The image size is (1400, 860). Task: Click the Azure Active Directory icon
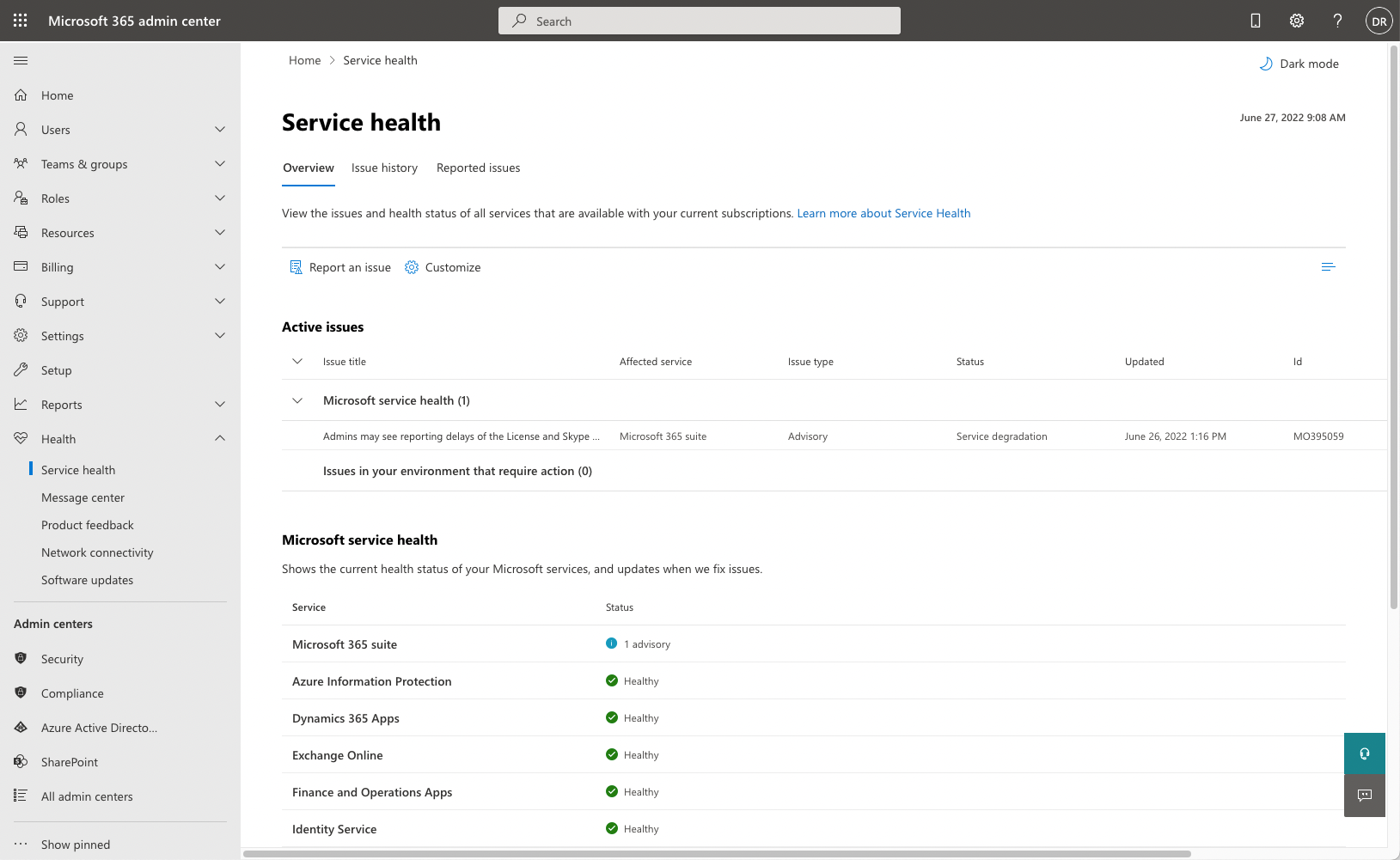[x=21, y=727]
